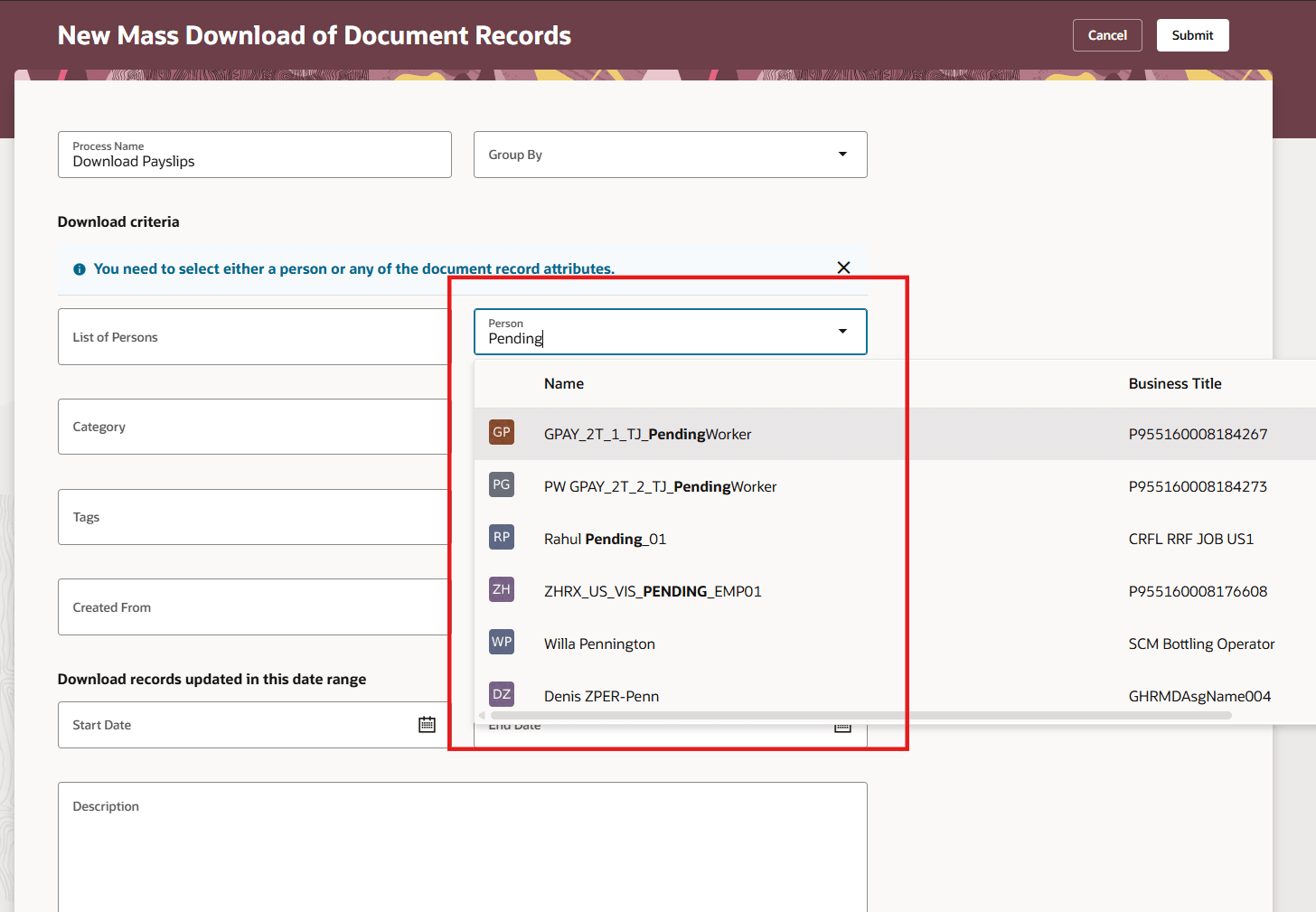Dismiss the selection requirement message

(x=843, y=268)
